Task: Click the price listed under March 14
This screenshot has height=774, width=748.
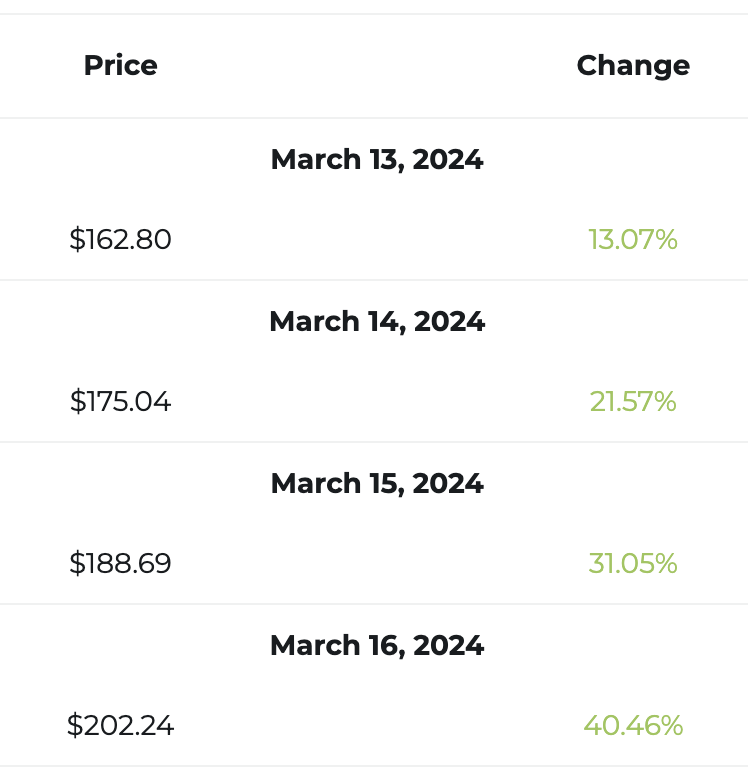Action: pyautogui.click(x=121, y=402)
